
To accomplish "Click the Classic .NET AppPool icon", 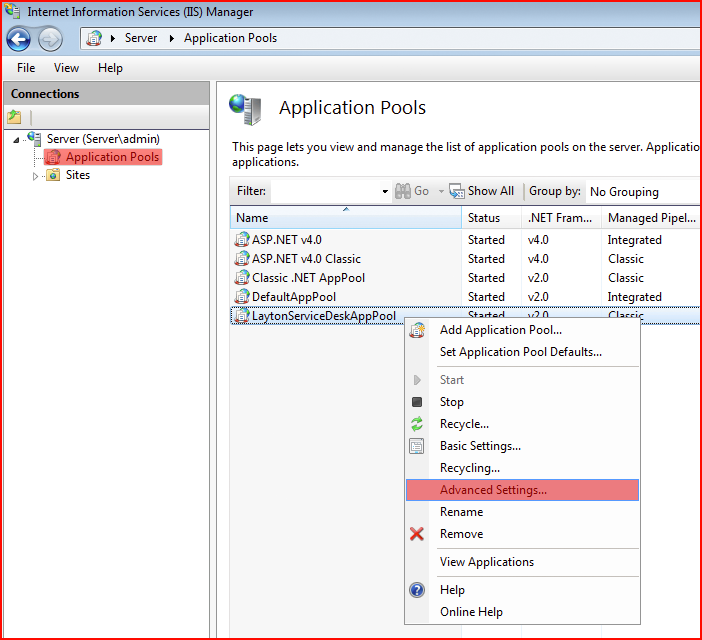I will (242, 277).
